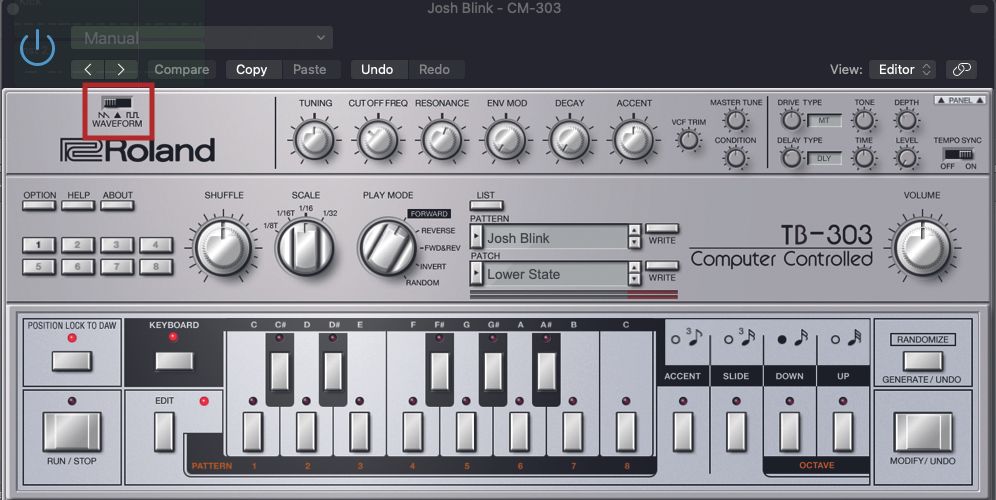Click the RUN / STOP button
This screenshot has height=500, width=996.
[72, 432]
